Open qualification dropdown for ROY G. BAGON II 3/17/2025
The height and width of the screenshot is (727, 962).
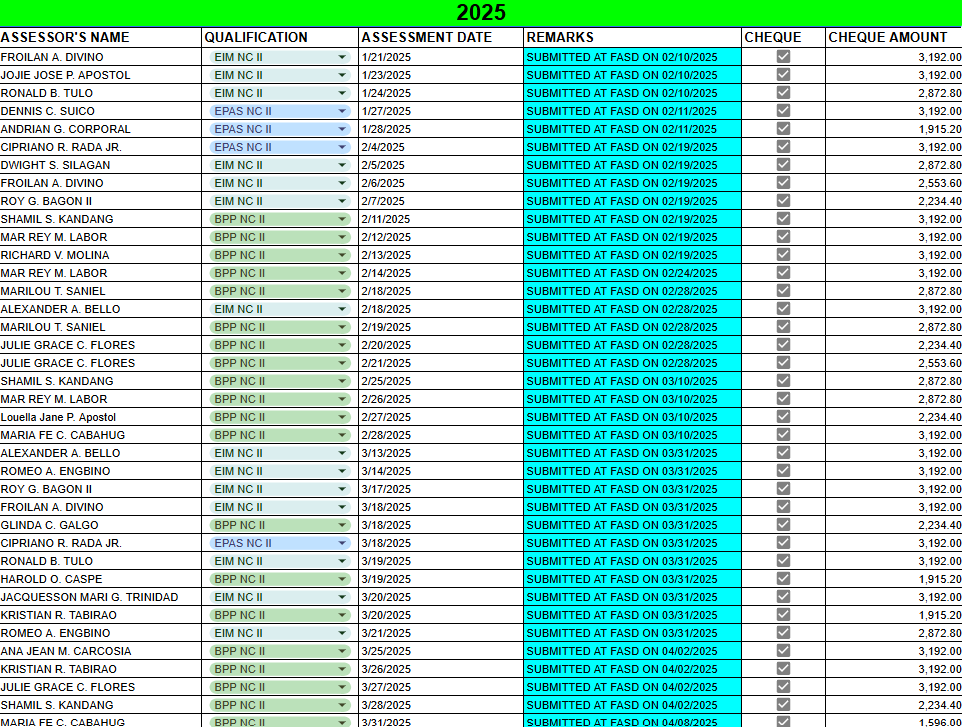342,489
